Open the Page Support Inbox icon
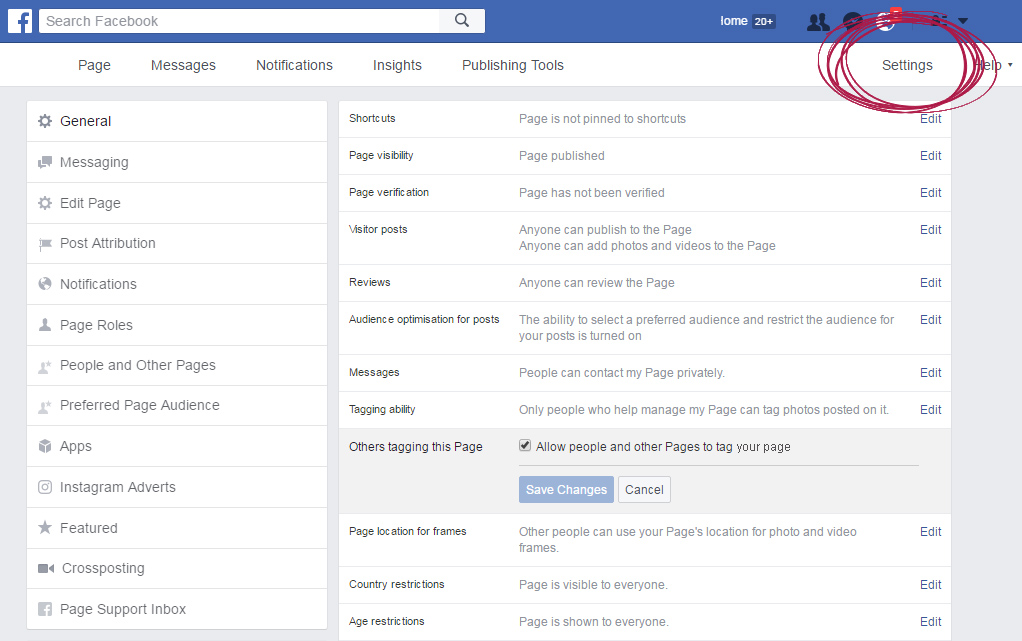1022x641 pixels. click(45, 609)
